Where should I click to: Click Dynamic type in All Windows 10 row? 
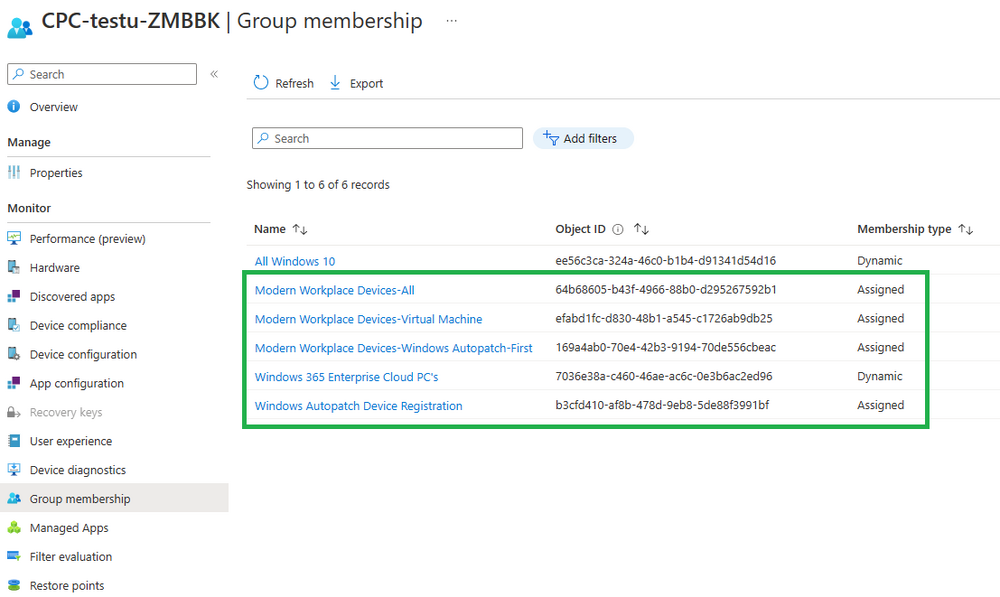tap(879, 260)
